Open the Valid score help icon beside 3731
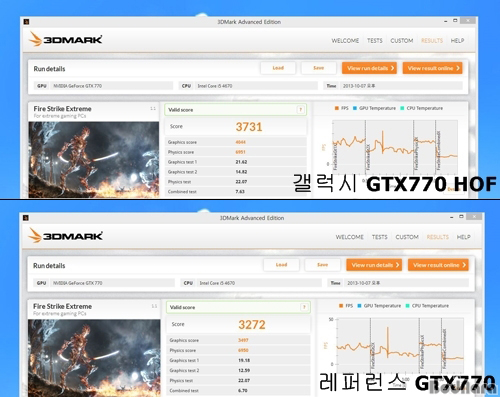 (300, 109)
